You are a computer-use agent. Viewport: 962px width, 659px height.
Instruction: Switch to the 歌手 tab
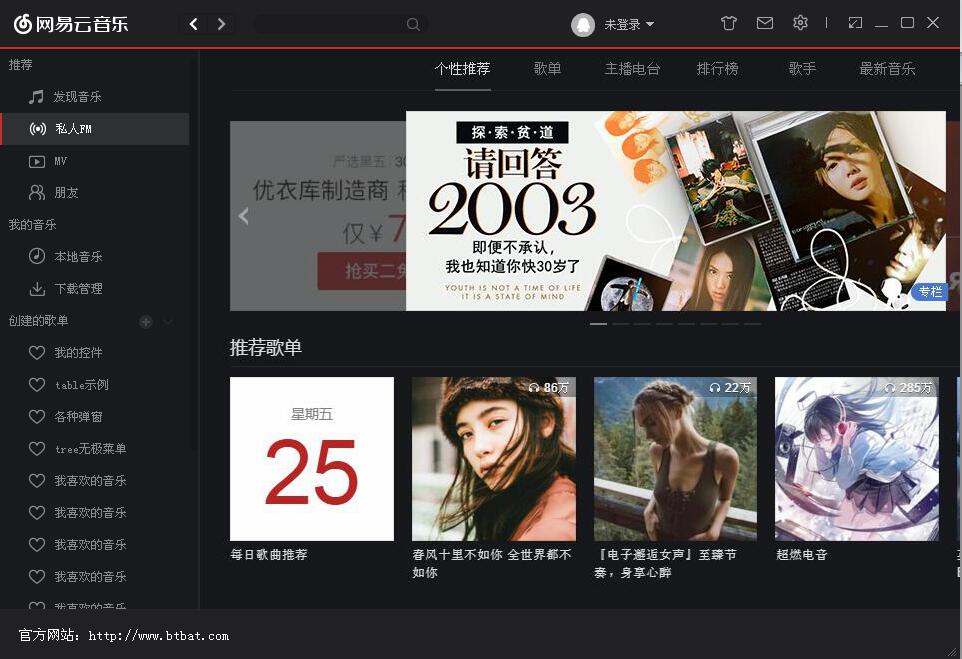[802, 69]
